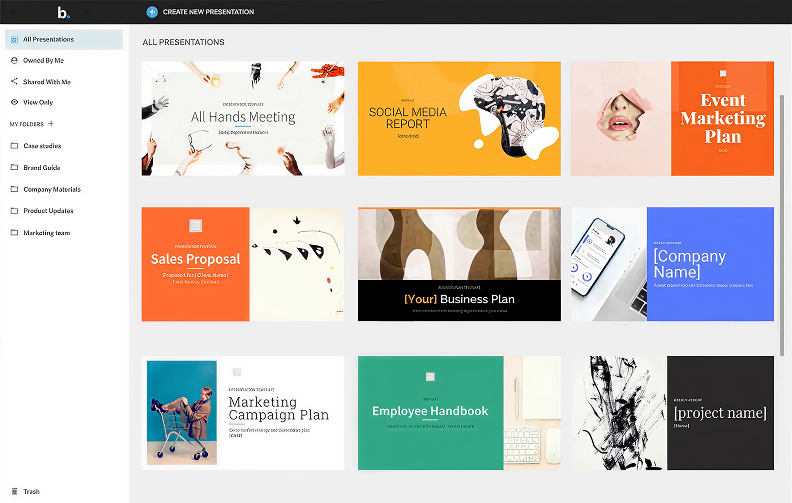This screenshot has height=503, width=792.
Task: Open the [Your] Business Plan presentation
Action: pyautogui.click(x=459, y=264)
